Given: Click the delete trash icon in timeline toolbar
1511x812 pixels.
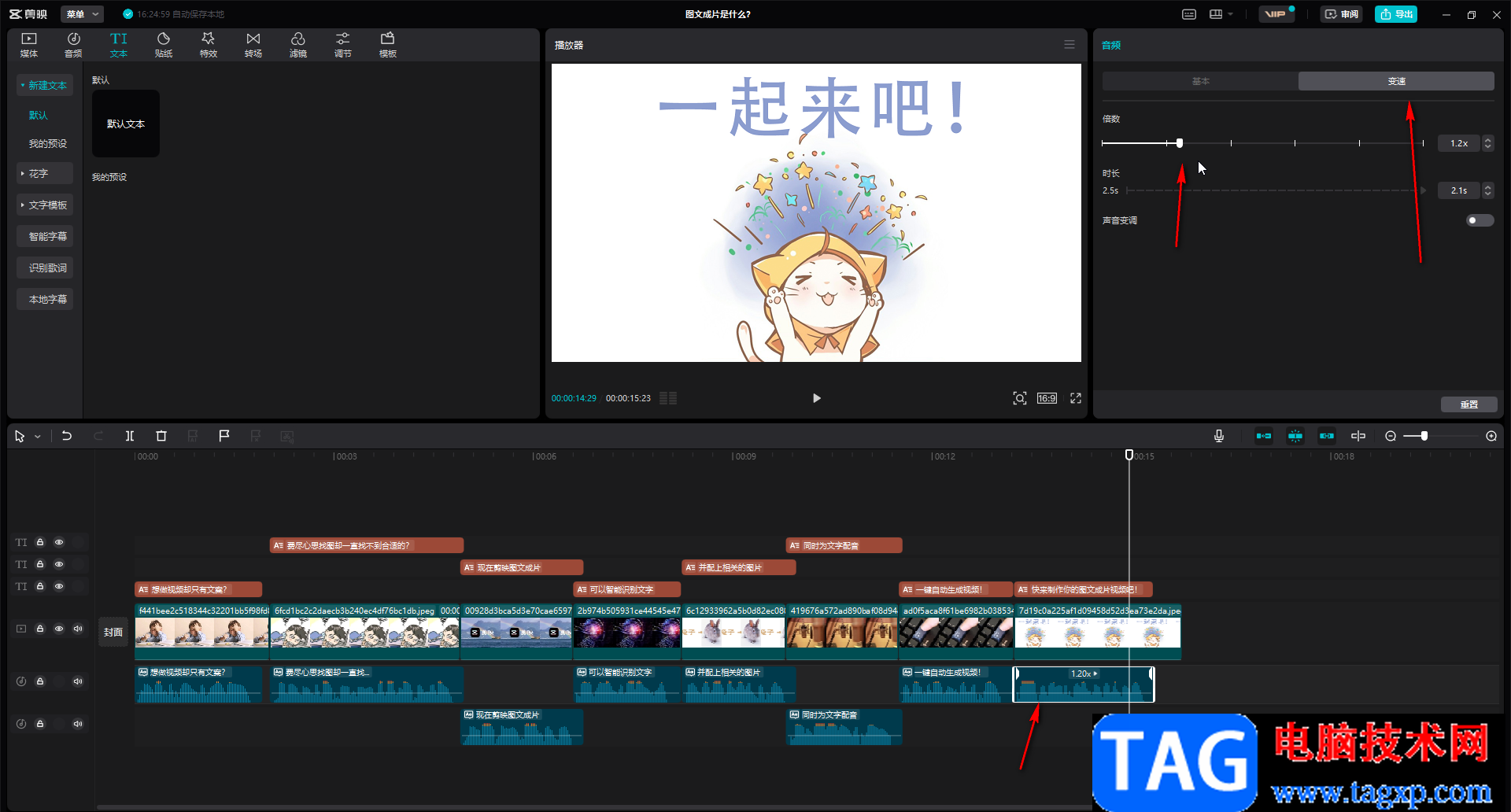Looking at the screenshot, I should (161, 436).
